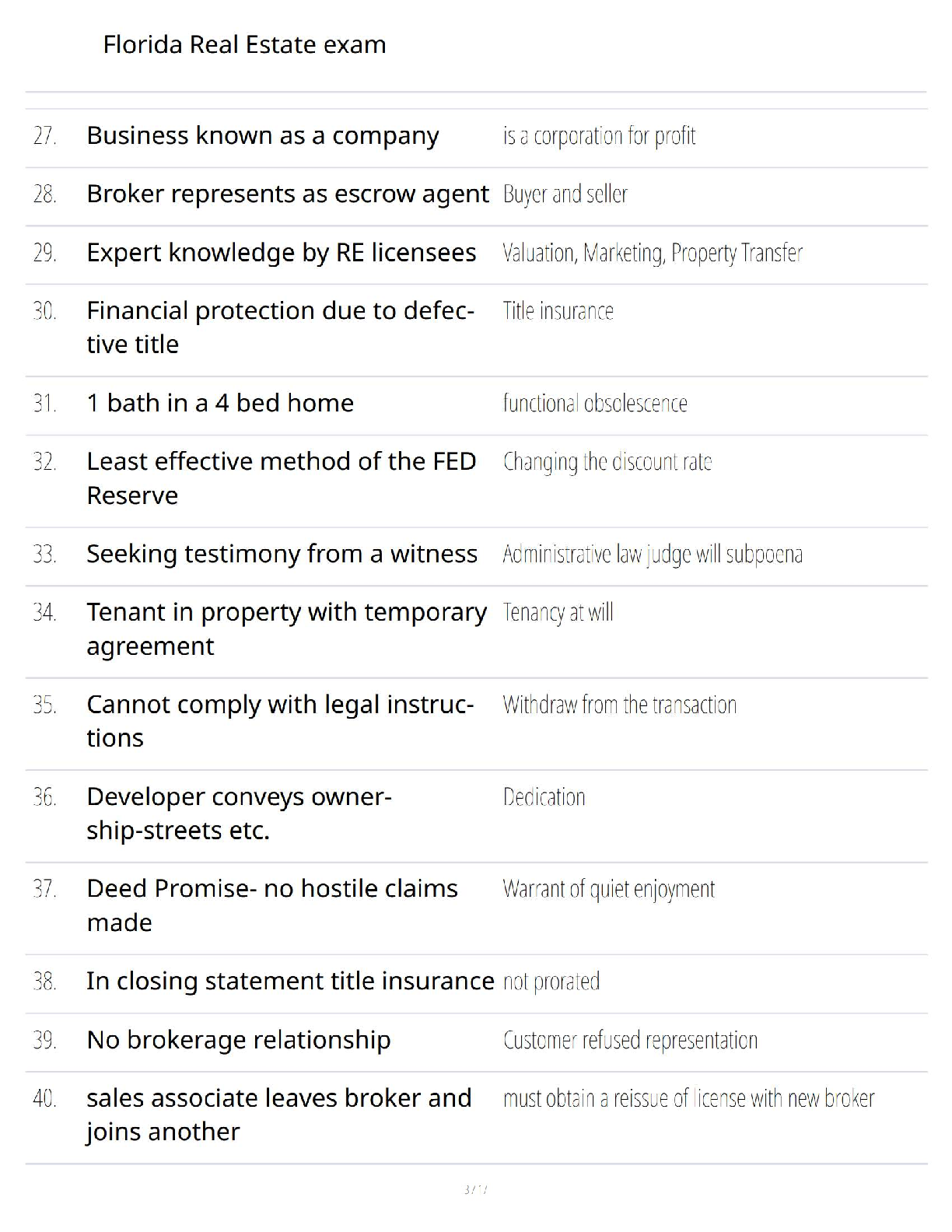Click the "Tenancy at will" answer

click(x=558, y=613)
